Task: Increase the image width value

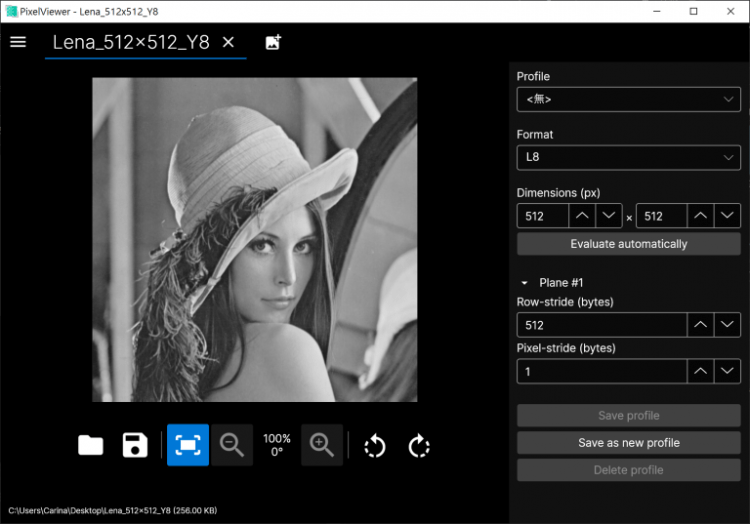Action: (582, 216)
